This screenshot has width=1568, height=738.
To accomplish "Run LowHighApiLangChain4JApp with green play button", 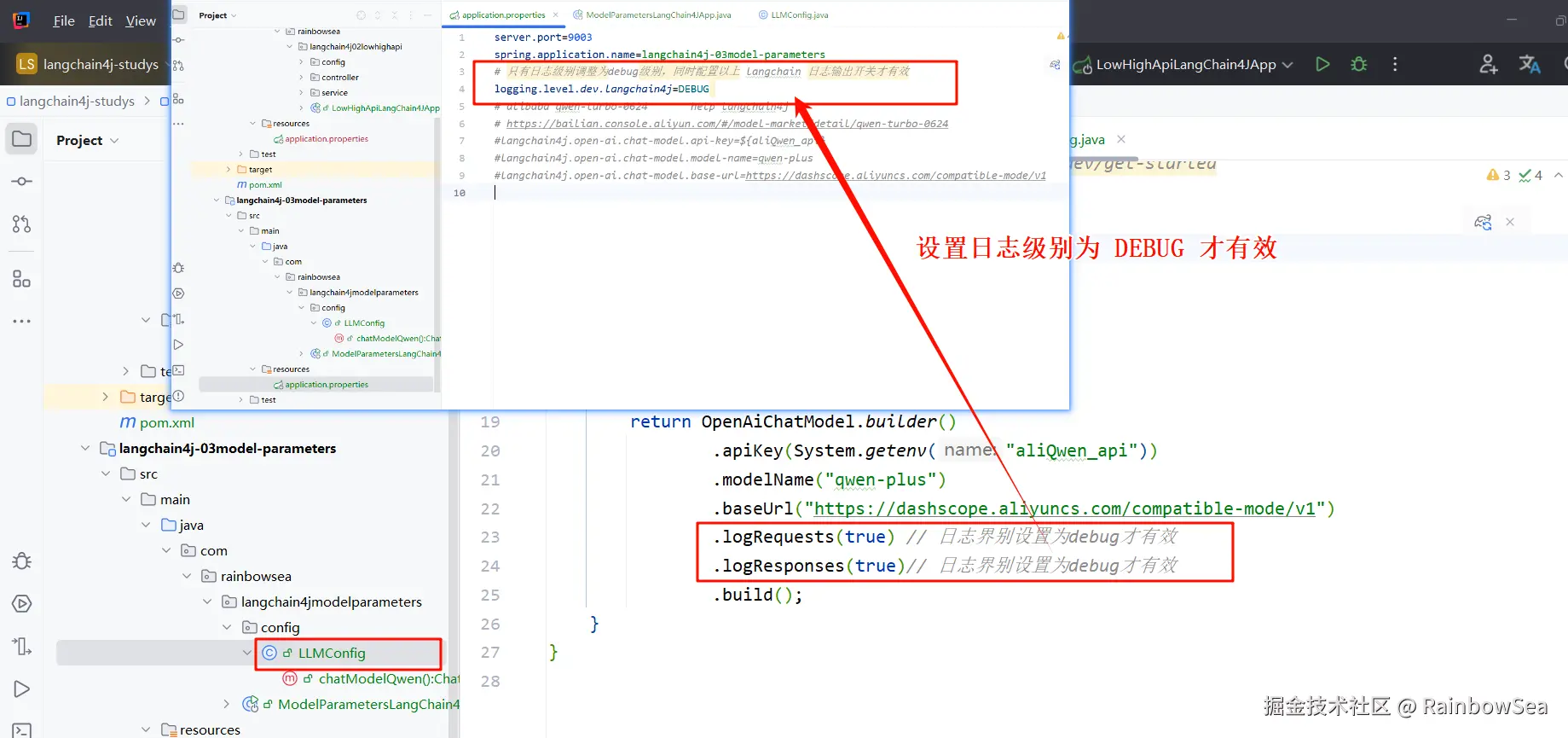I will (x=1322, y=64).
